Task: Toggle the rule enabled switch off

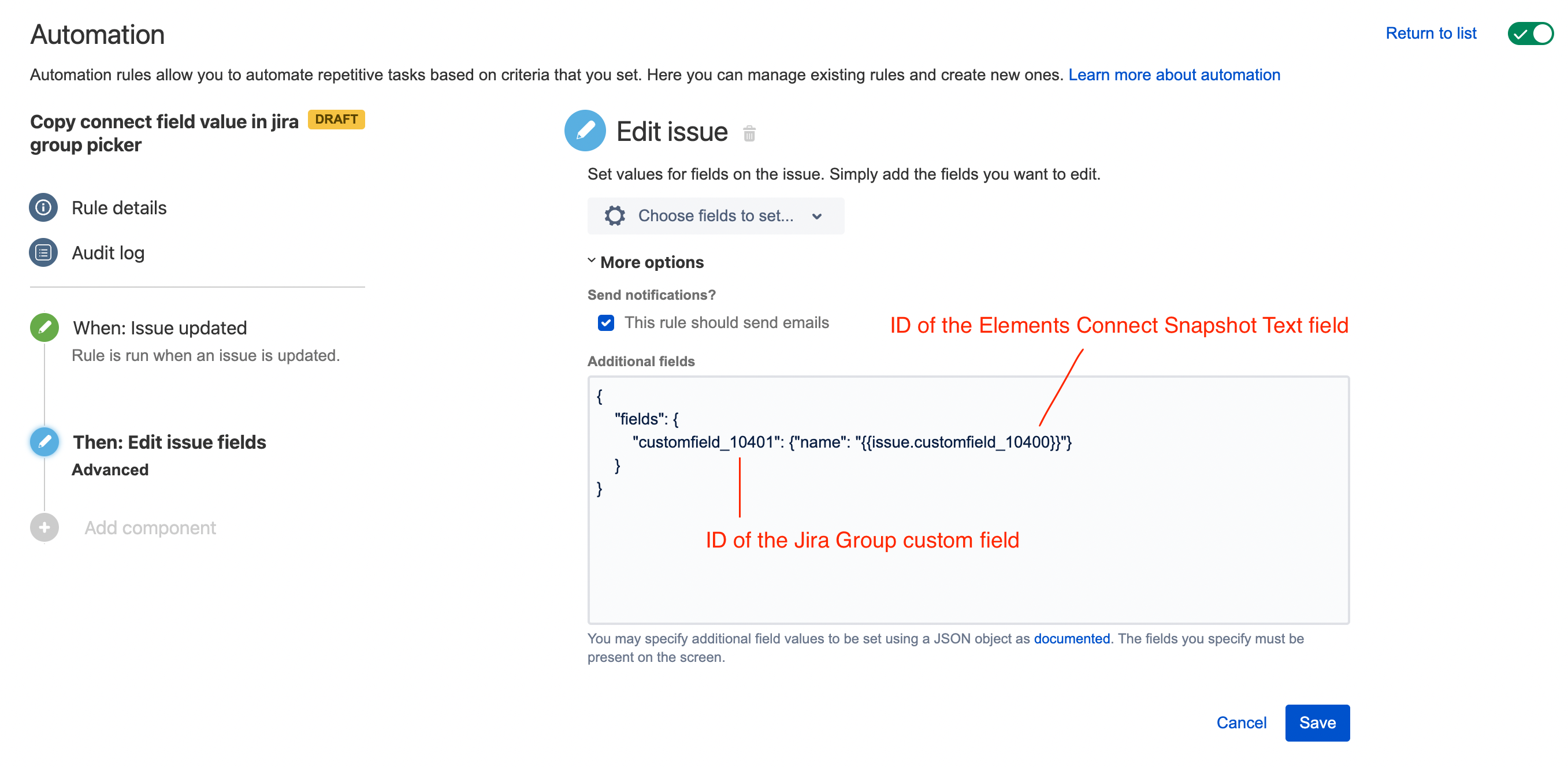Action: [1530, 33]
